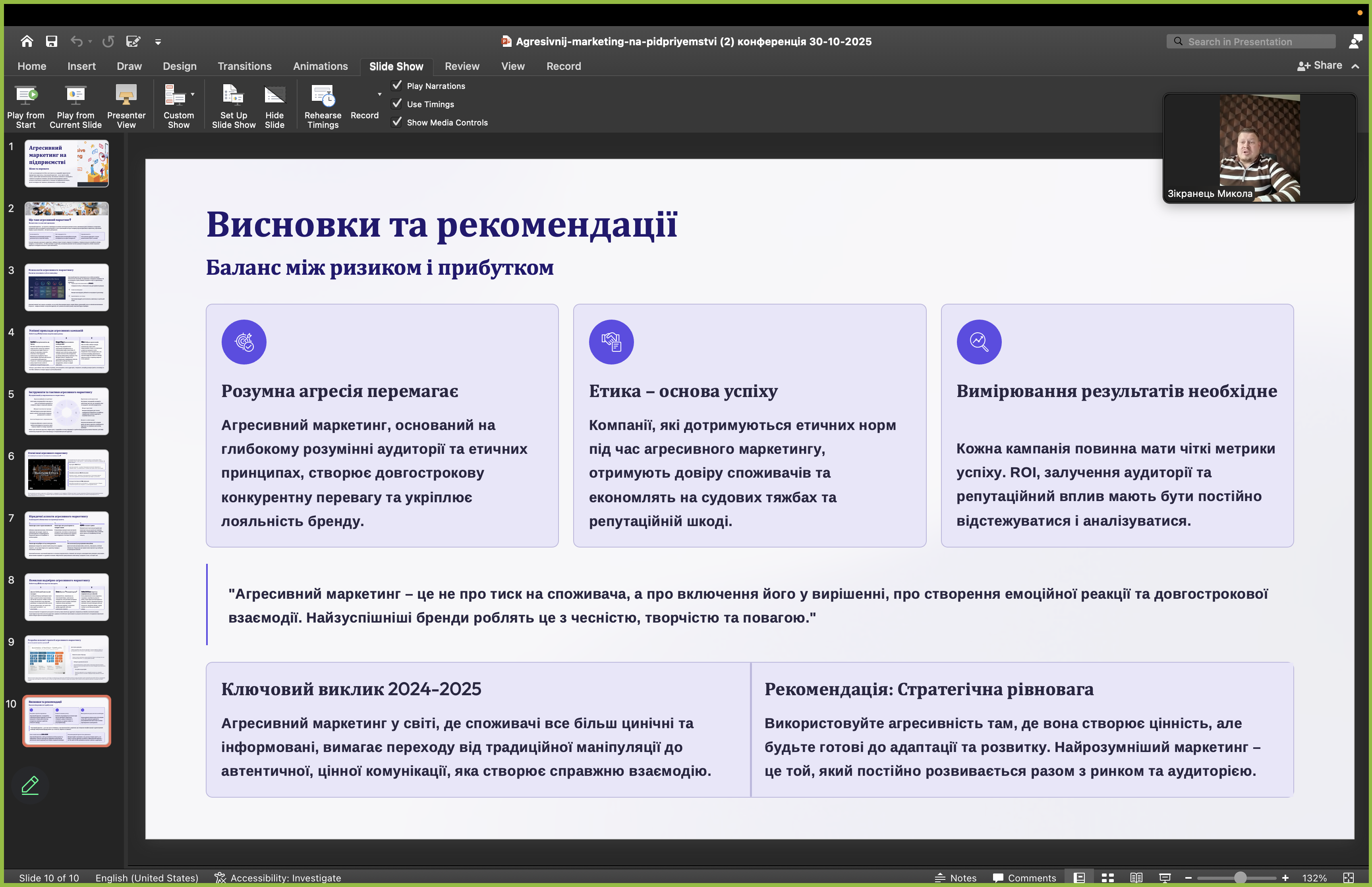Image resolution: width=1372 pixels, height=887 pixels.
Task: Expand Customize Quick Access Toolbar arrow
Action: click(x=158, y=42)
